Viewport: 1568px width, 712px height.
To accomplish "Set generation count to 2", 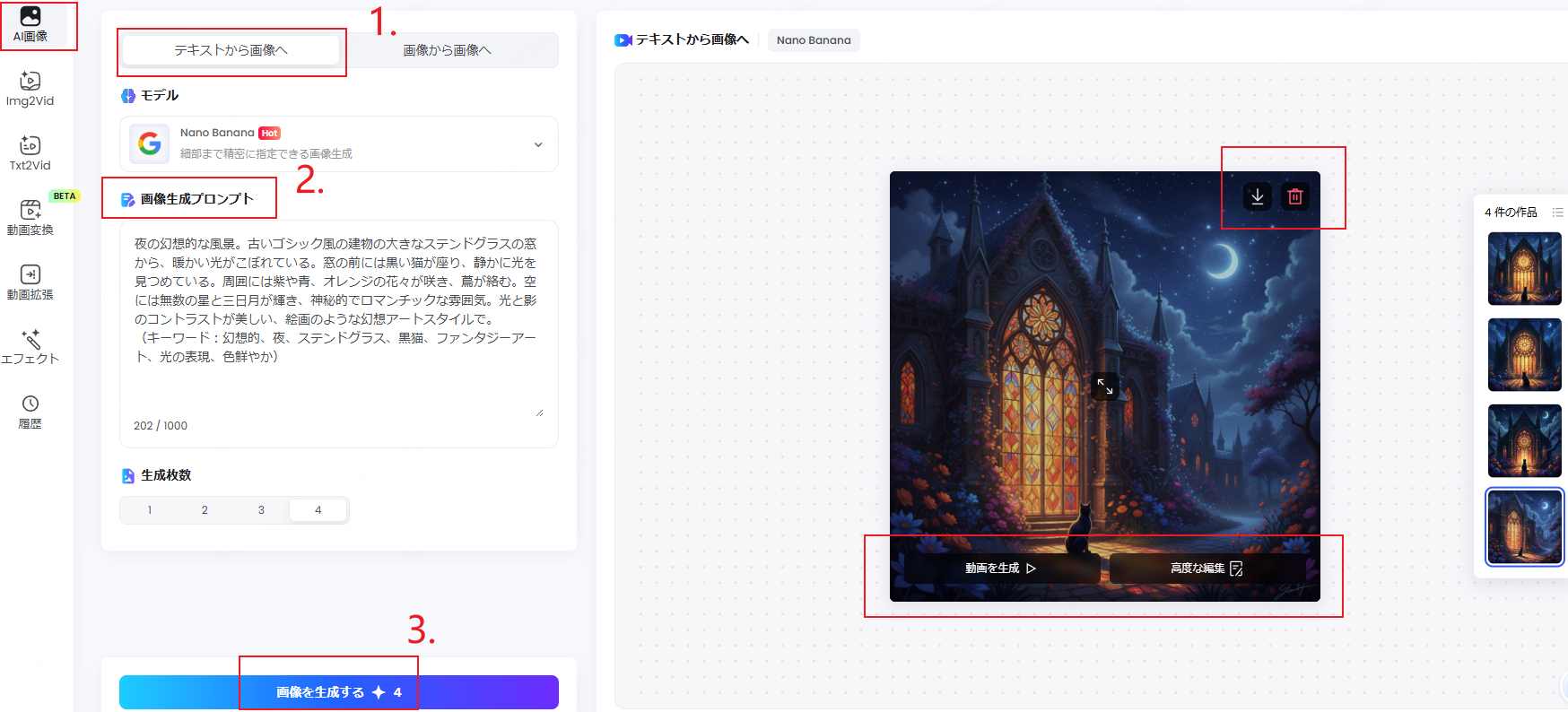I will coord(205,510).
